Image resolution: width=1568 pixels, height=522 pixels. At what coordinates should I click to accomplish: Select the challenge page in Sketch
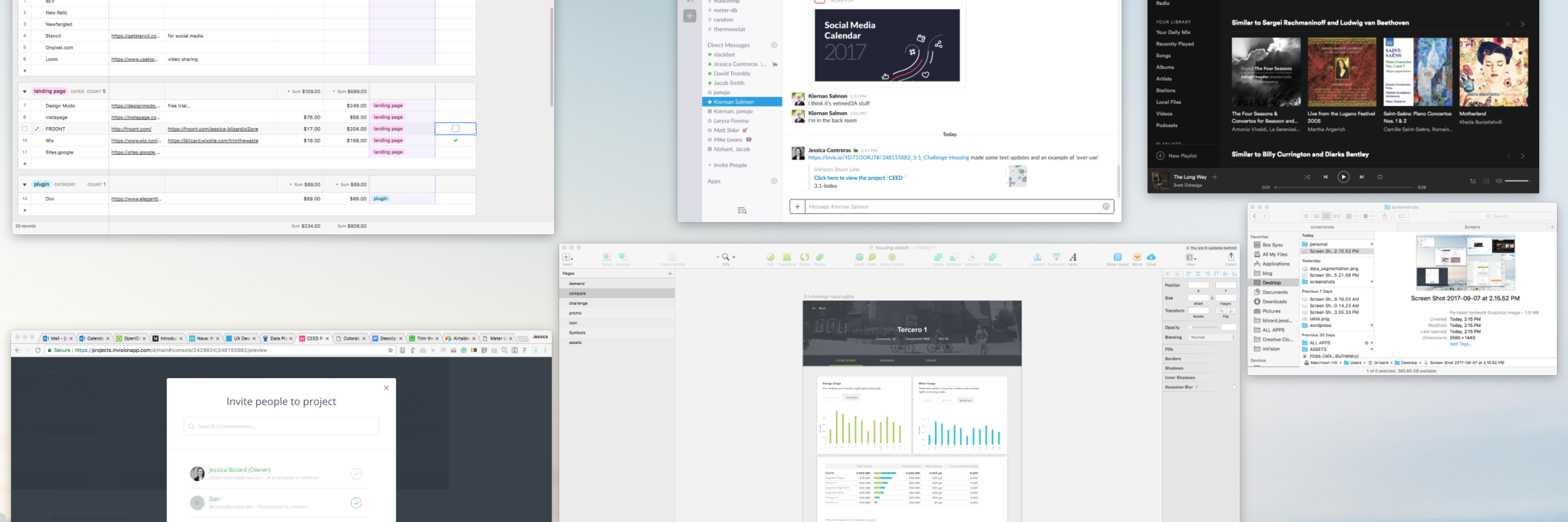tap(578, 304)
